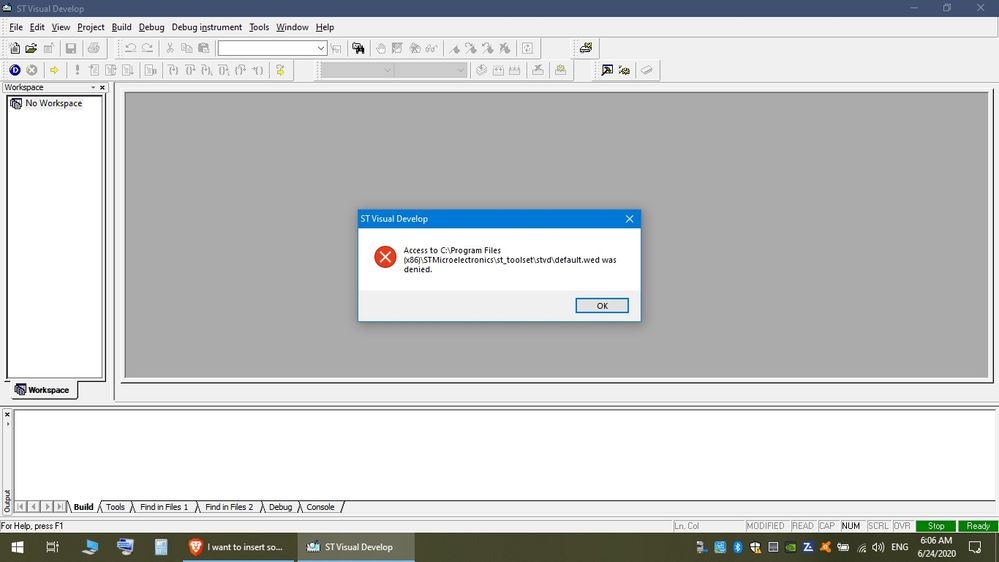Image resolution: width=999 pixels, height=562 pixels.
Task: Open the Project menu
Action: (x=90, y=27)
